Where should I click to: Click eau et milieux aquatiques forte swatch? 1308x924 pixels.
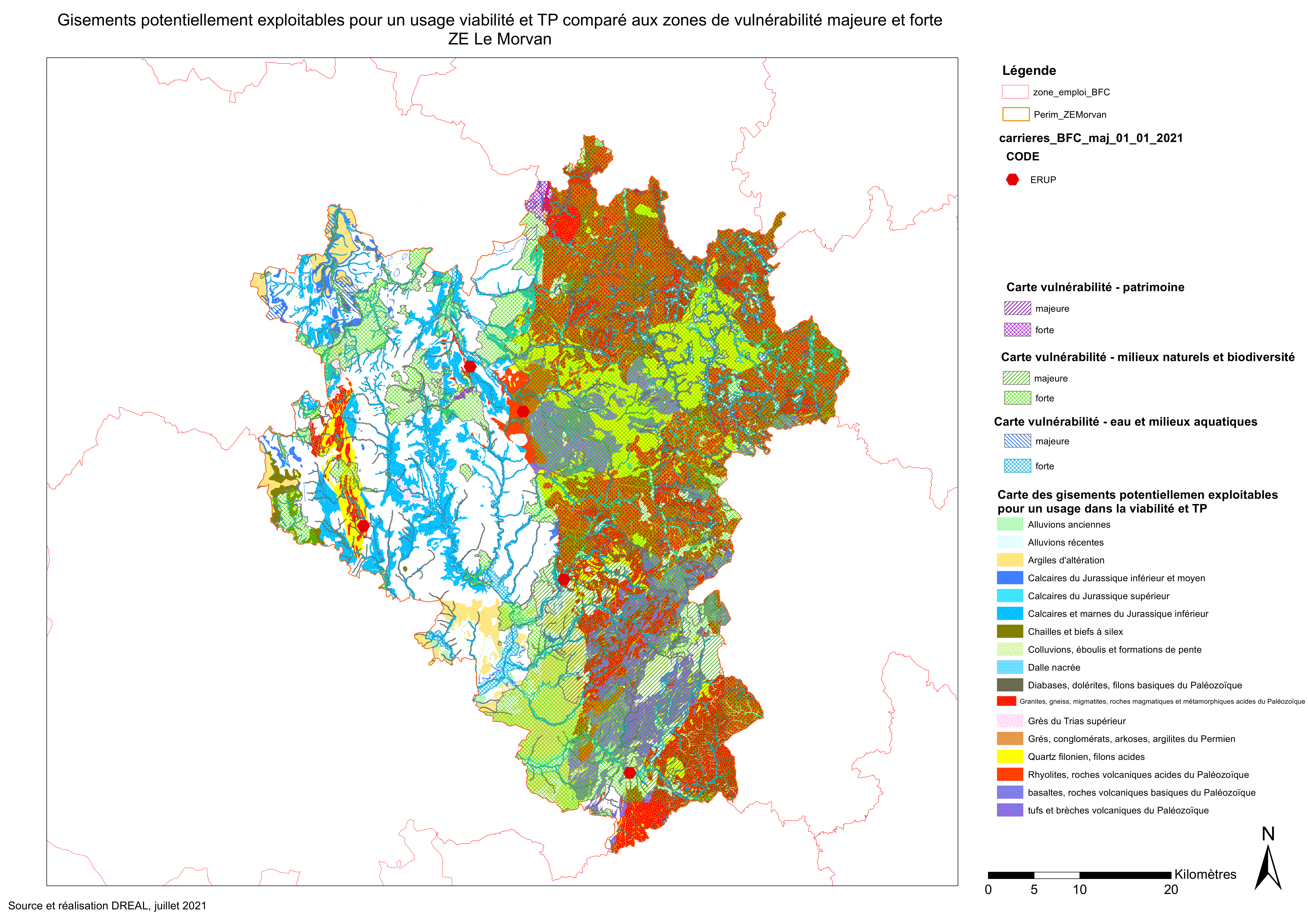1017,466
